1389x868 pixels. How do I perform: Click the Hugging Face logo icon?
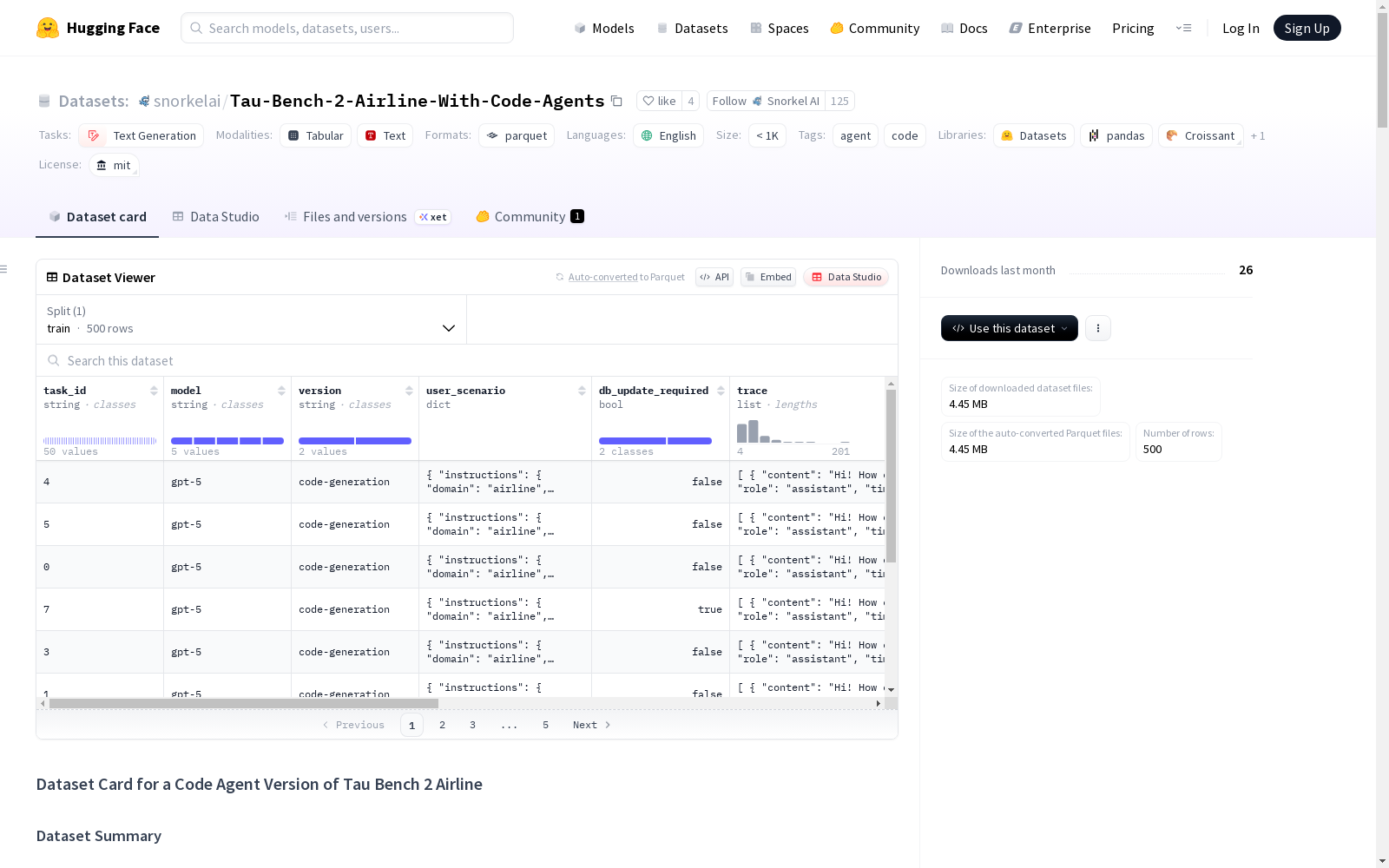(x=48, y=28)
